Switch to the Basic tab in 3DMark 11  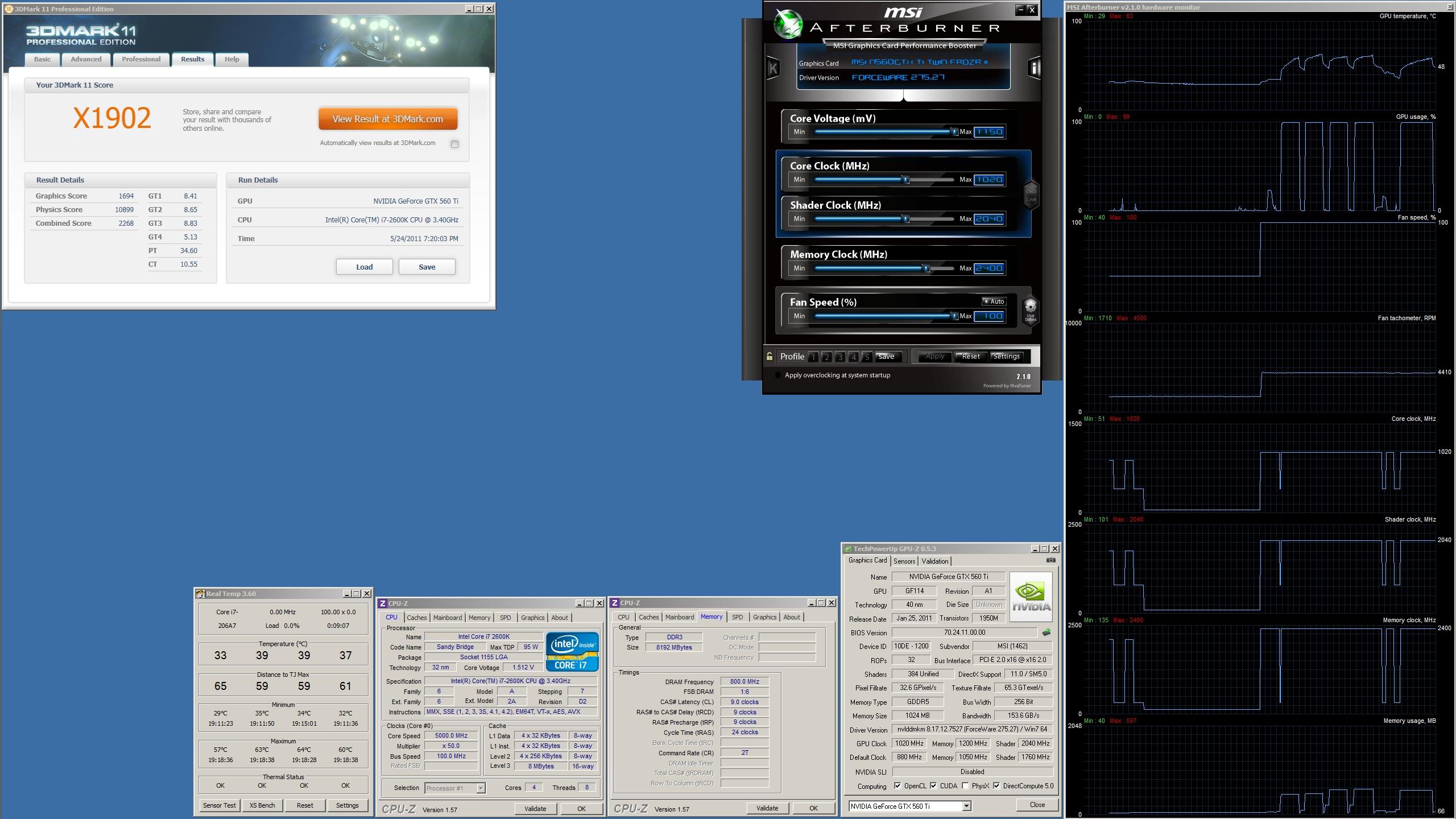coord(42,59)
